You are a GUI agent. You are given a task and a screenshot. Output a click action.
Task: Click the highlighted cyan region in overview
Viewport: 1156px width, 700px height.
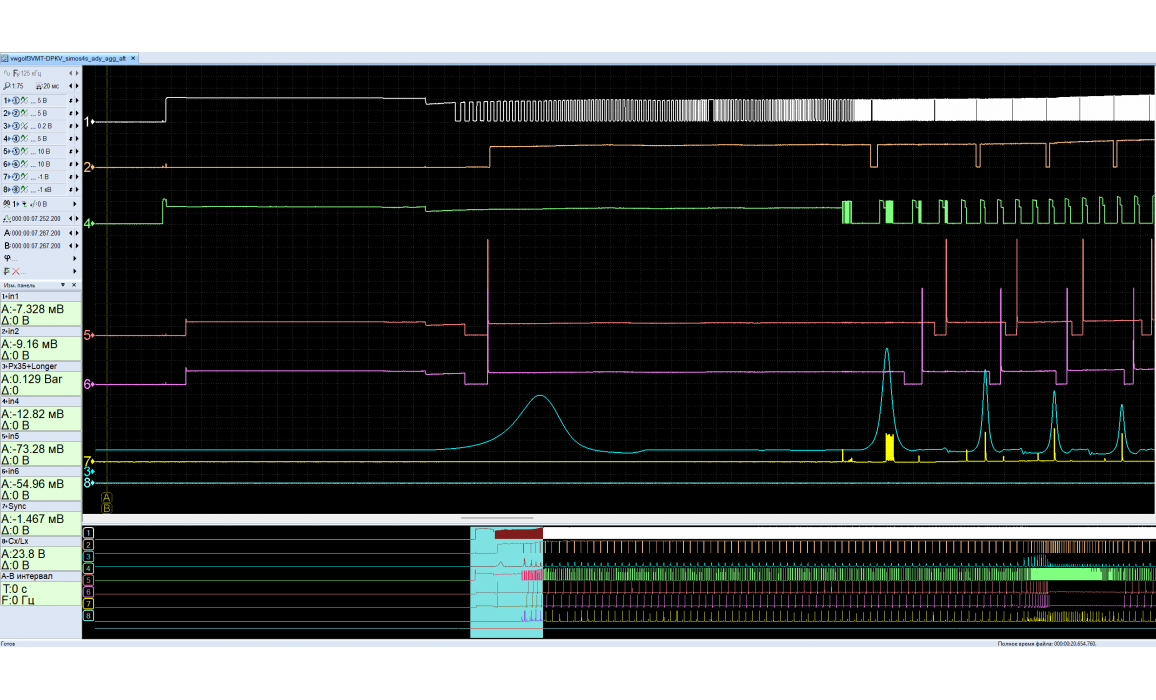click(506, 600)
